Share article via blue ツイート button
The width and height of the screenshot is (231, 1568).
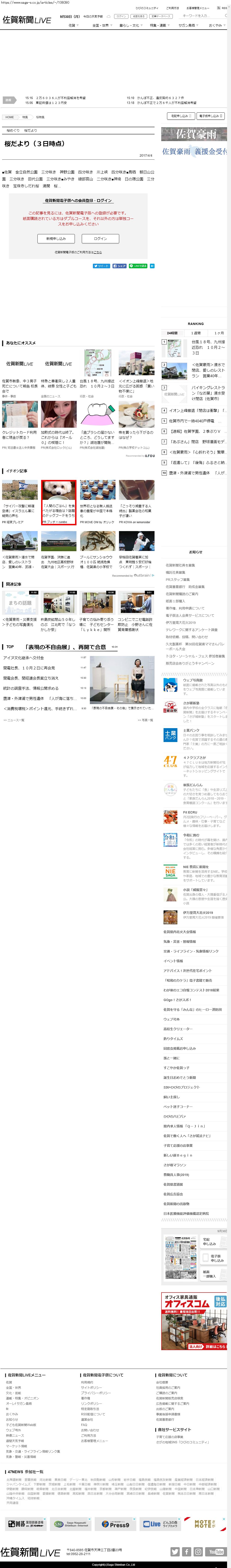coord(101,266)
